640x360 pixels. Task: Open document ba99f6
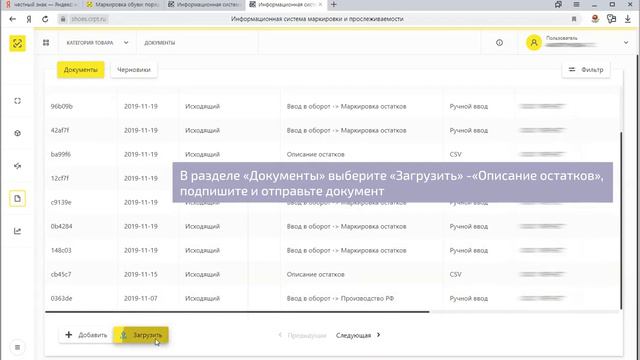[61, 154]
